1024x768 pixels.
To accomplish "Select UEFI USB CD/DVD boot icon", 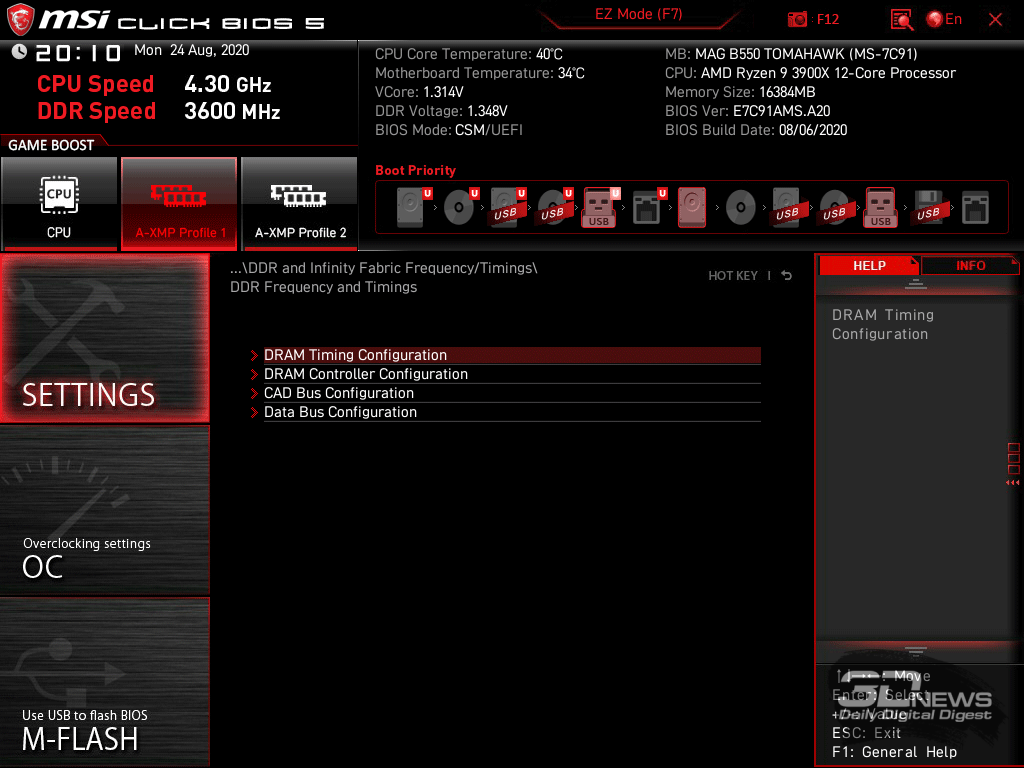I will pos(554,207).
